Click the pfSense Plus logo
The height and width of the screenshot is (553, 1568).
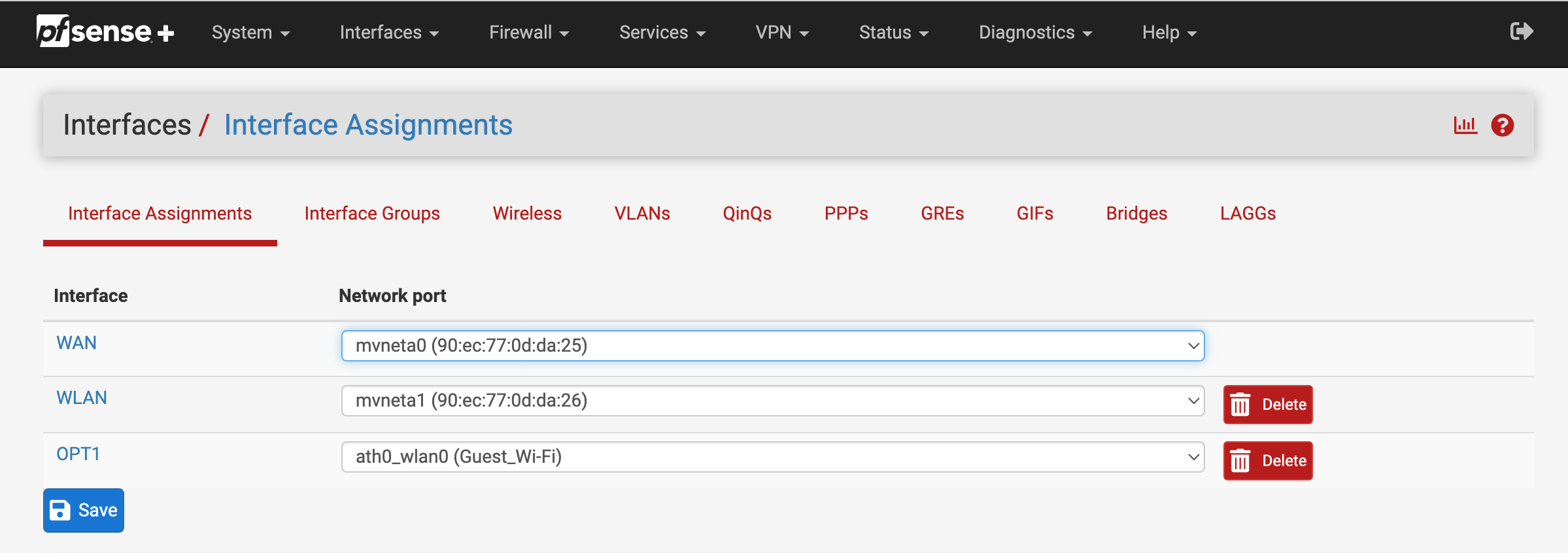(x=105, y=31)
